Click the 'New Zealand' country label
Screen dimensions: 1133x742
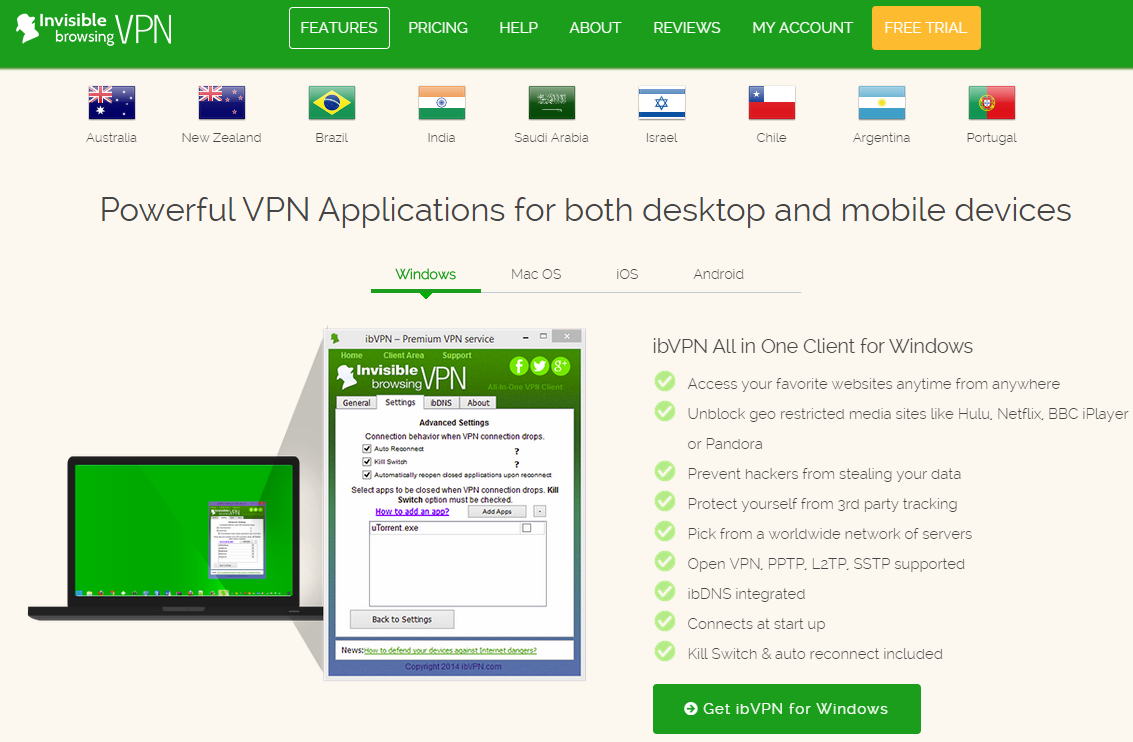coord(222,138)
